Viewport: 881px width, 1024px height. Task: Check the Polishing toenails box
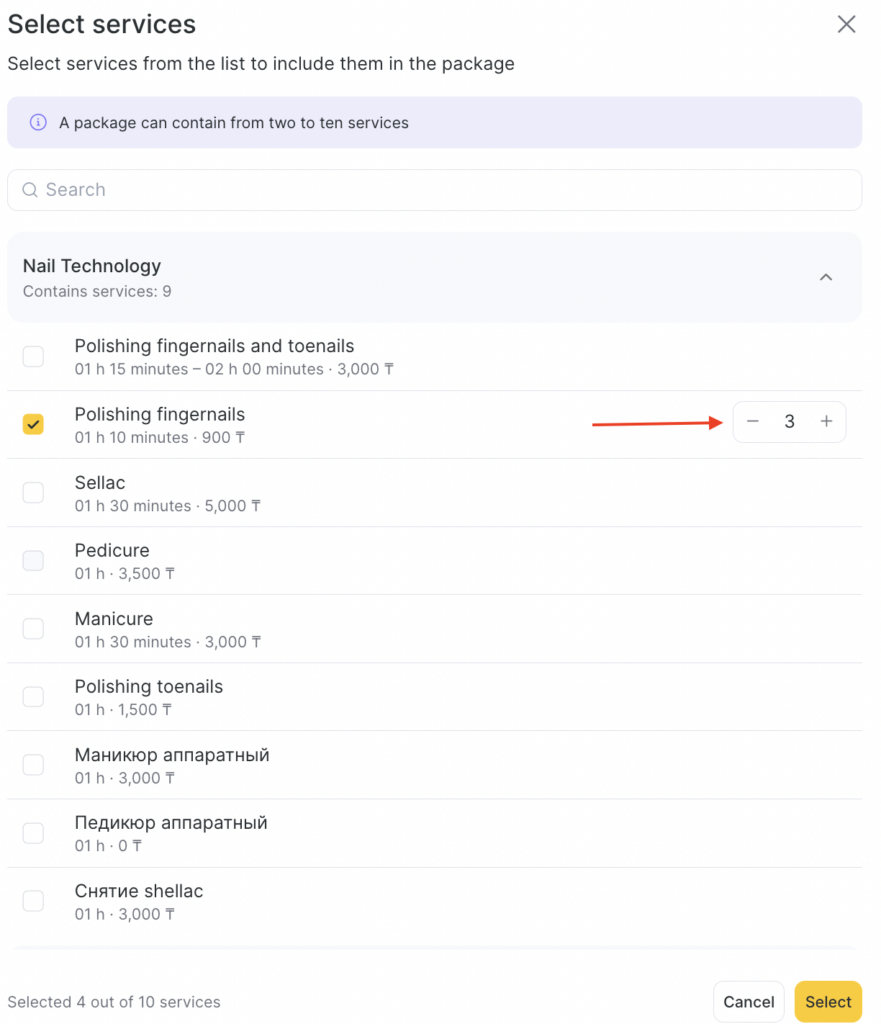coord(33,696)
